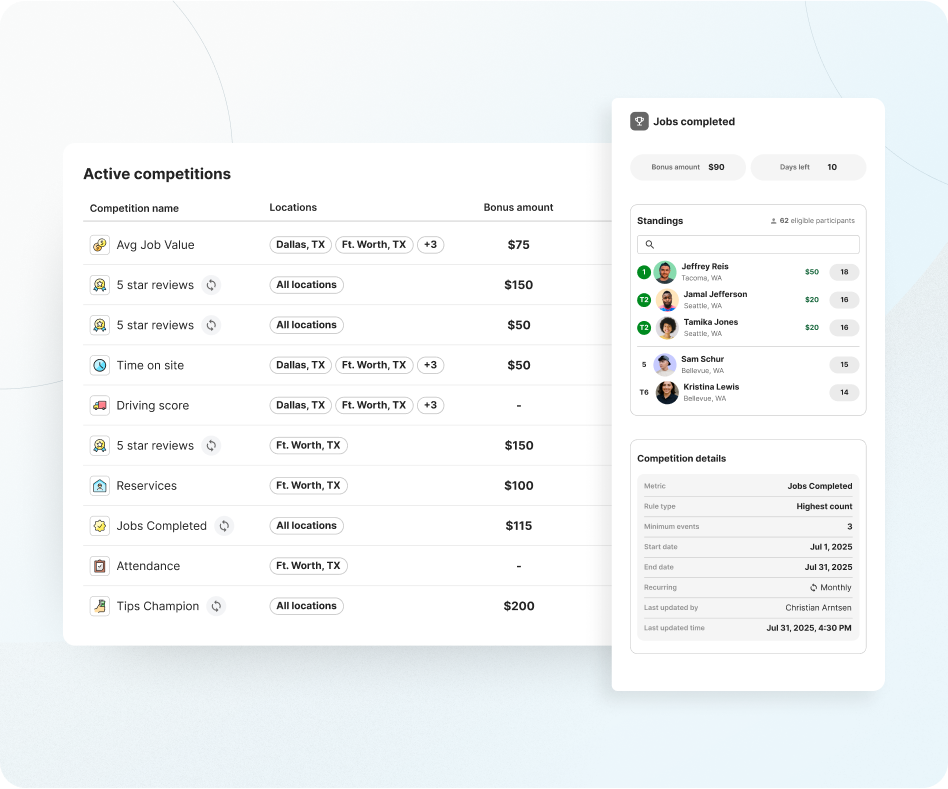Image resolution: width=948 pixels, height=789 pixels.
Task: Click the Start date Jul 1, 2025 value
Action: coord(831,547)
